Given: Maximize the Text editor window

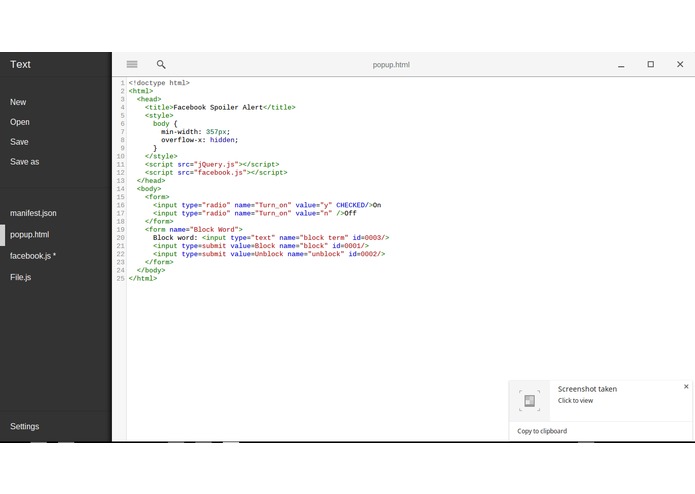Looking at the screenshot, I should point(650,64).
